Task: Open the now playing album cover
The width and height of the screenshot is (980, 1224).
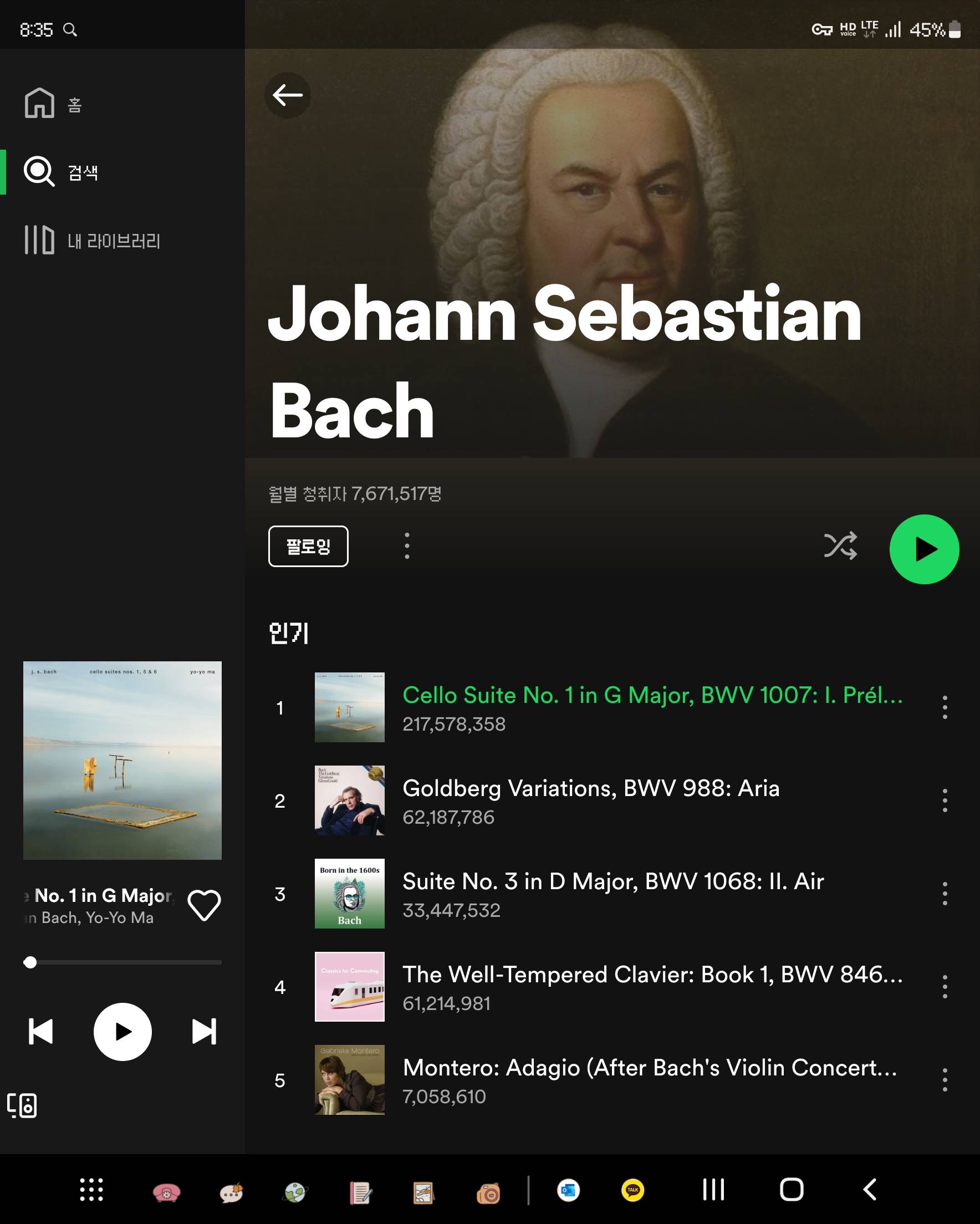Action: point(122,760)
